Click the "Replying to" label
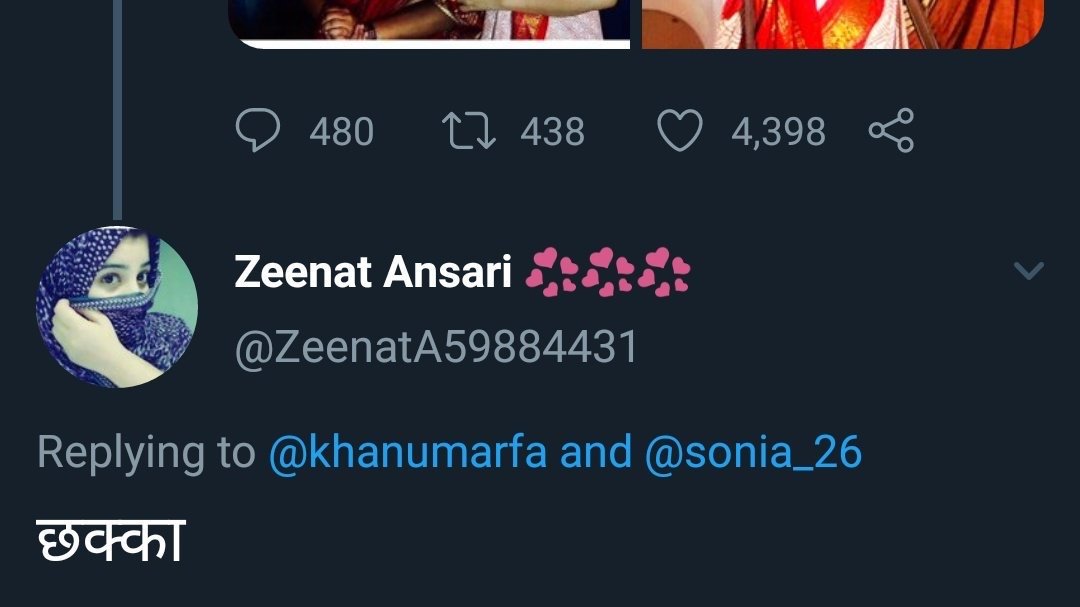Viewport: 1080px width, 607px height. click(146, 452)
